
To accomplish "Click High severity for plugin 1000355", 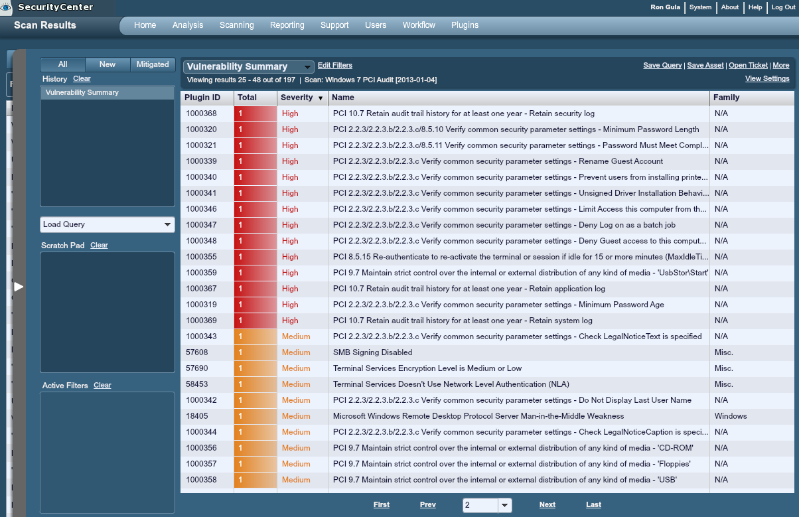I will tap(290, 257).
